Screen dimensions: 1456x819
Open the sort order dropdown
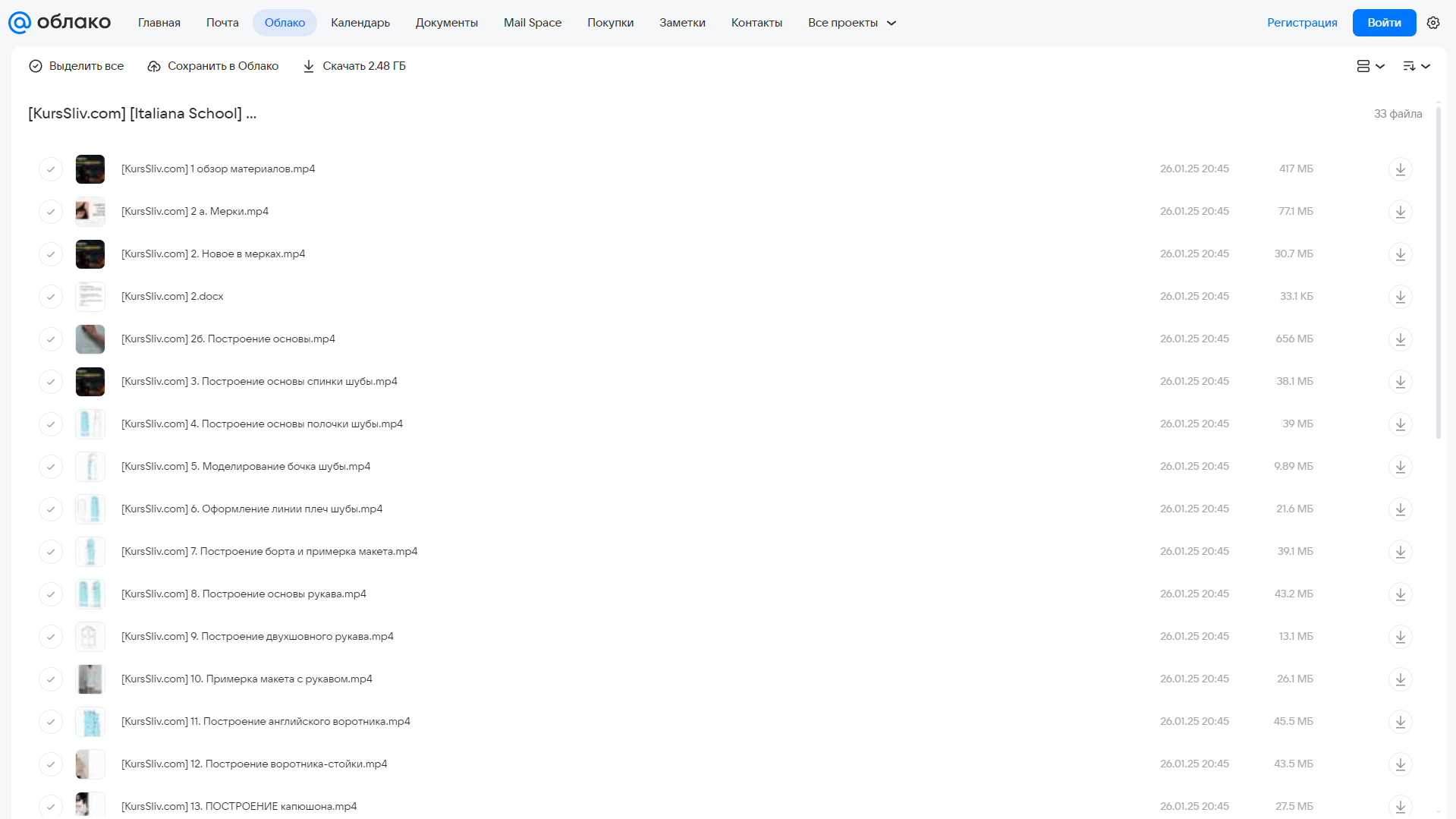pos(1417,66)
